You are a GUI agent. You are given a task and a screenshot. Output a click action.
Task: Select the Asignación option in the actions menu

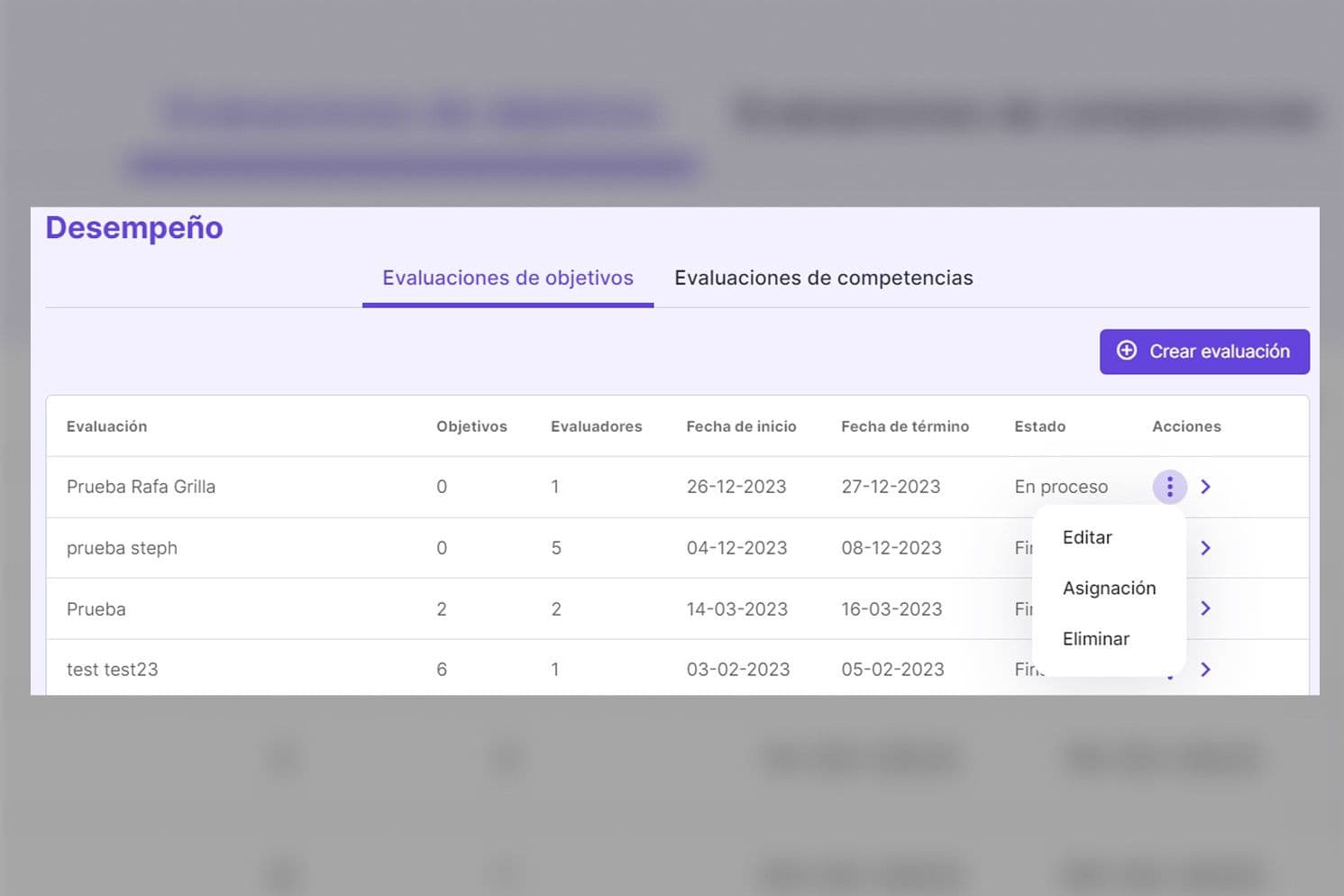[x=1110, y=588]
